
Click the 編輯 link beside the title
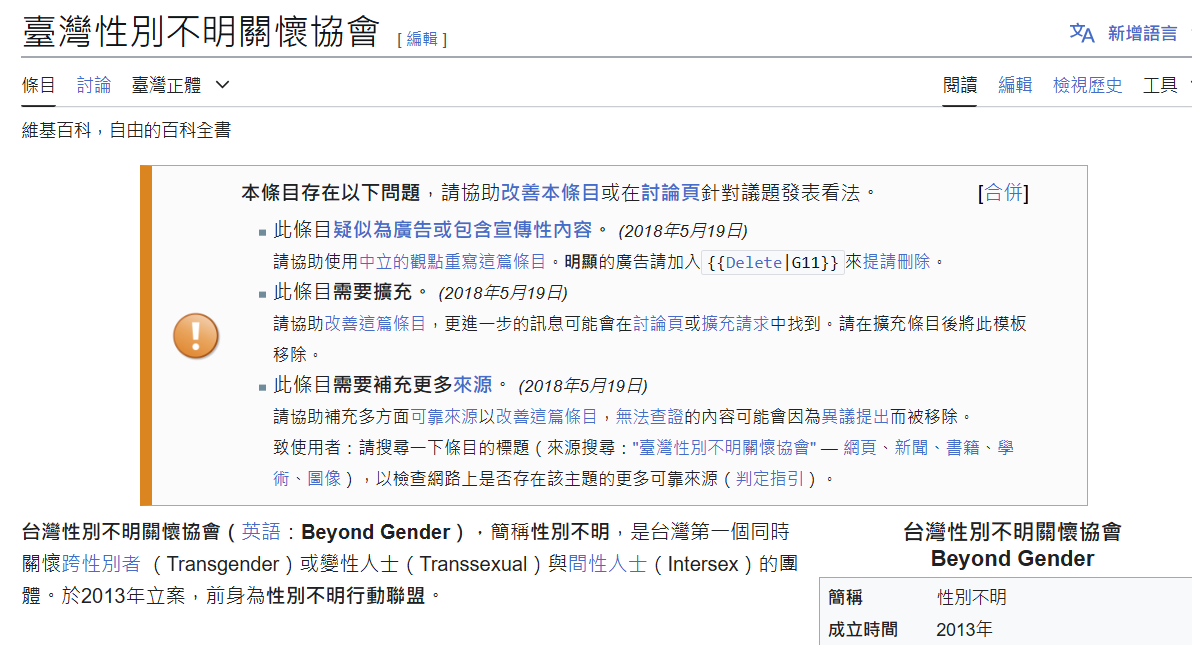coord(422,39)
